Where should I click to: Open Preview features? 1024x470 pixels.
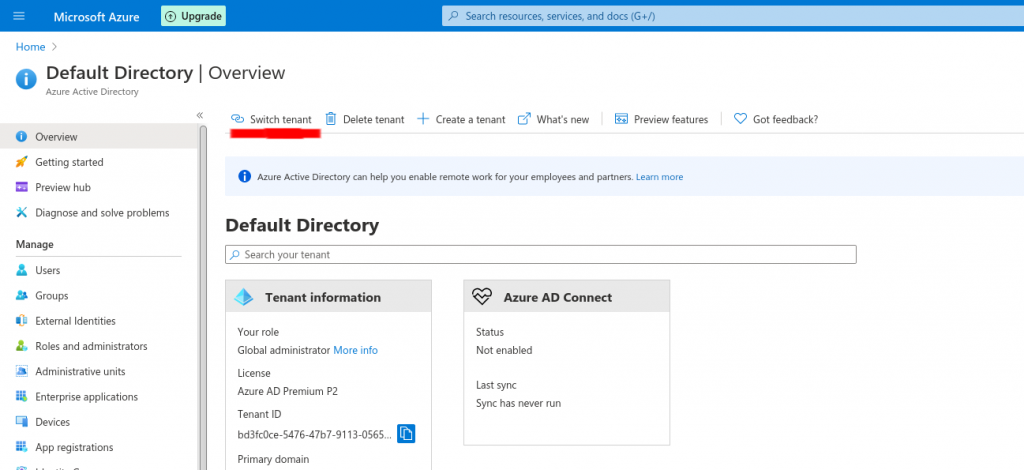pos(671,119)
